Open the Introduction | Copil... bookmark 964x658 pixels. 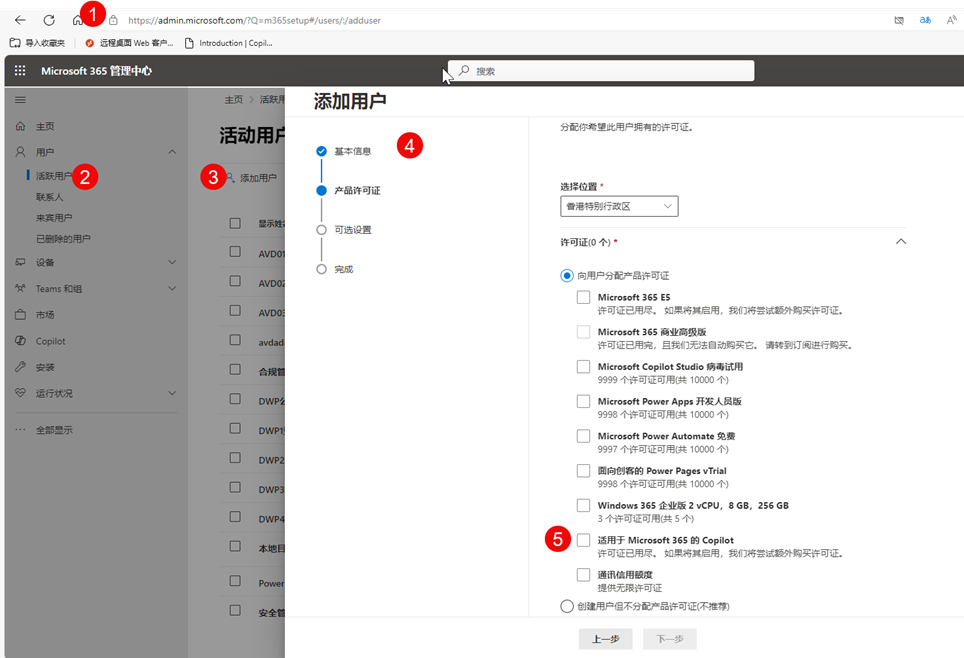pos(229,43)
